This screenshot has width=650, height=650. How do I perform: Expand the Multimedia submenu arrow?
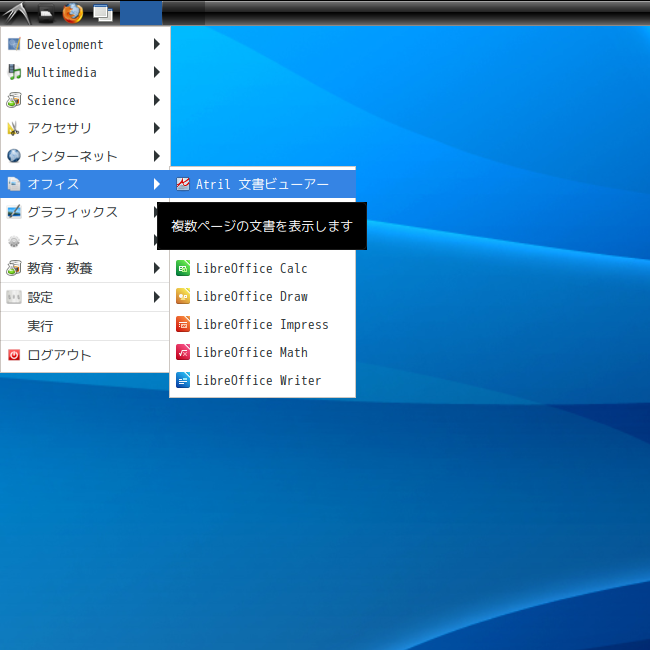pos(157,72)
